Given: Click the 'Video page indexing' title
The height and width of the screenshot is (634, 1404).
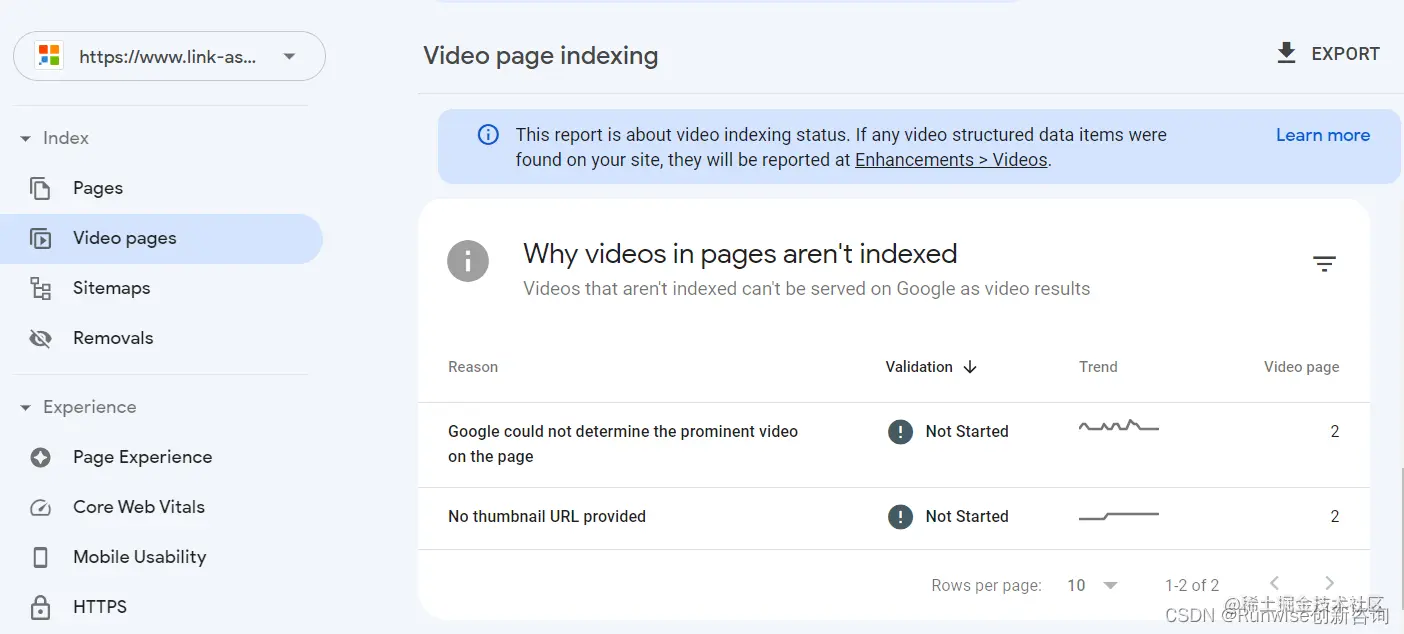Looking at the screenshot, I should tap(541, 56).
